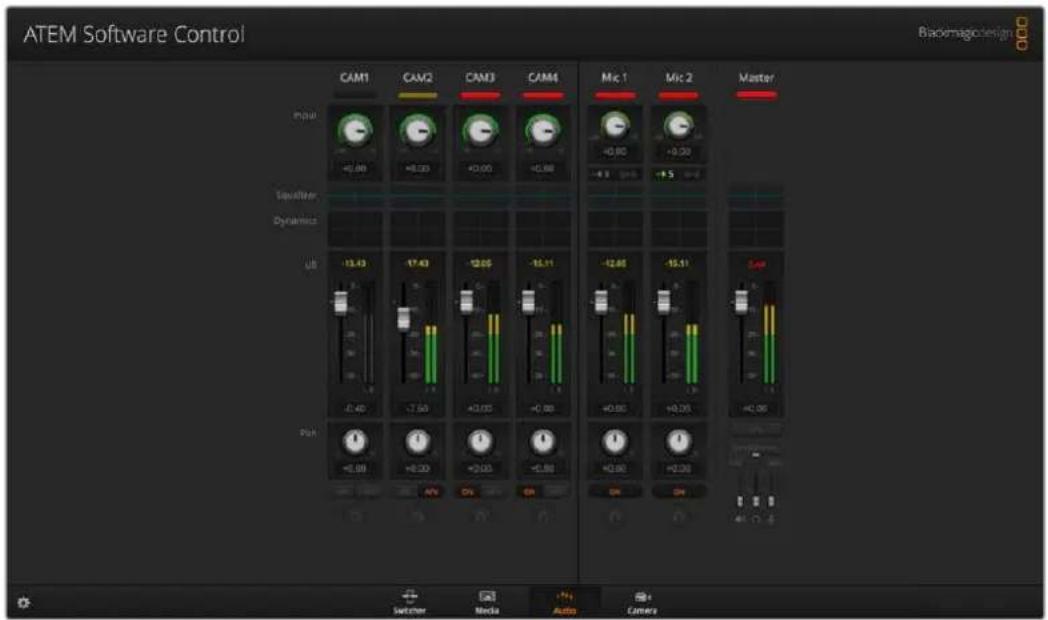Click the Mic 2 pan knob
The image size is (1048, 620).
coord(678,442)
